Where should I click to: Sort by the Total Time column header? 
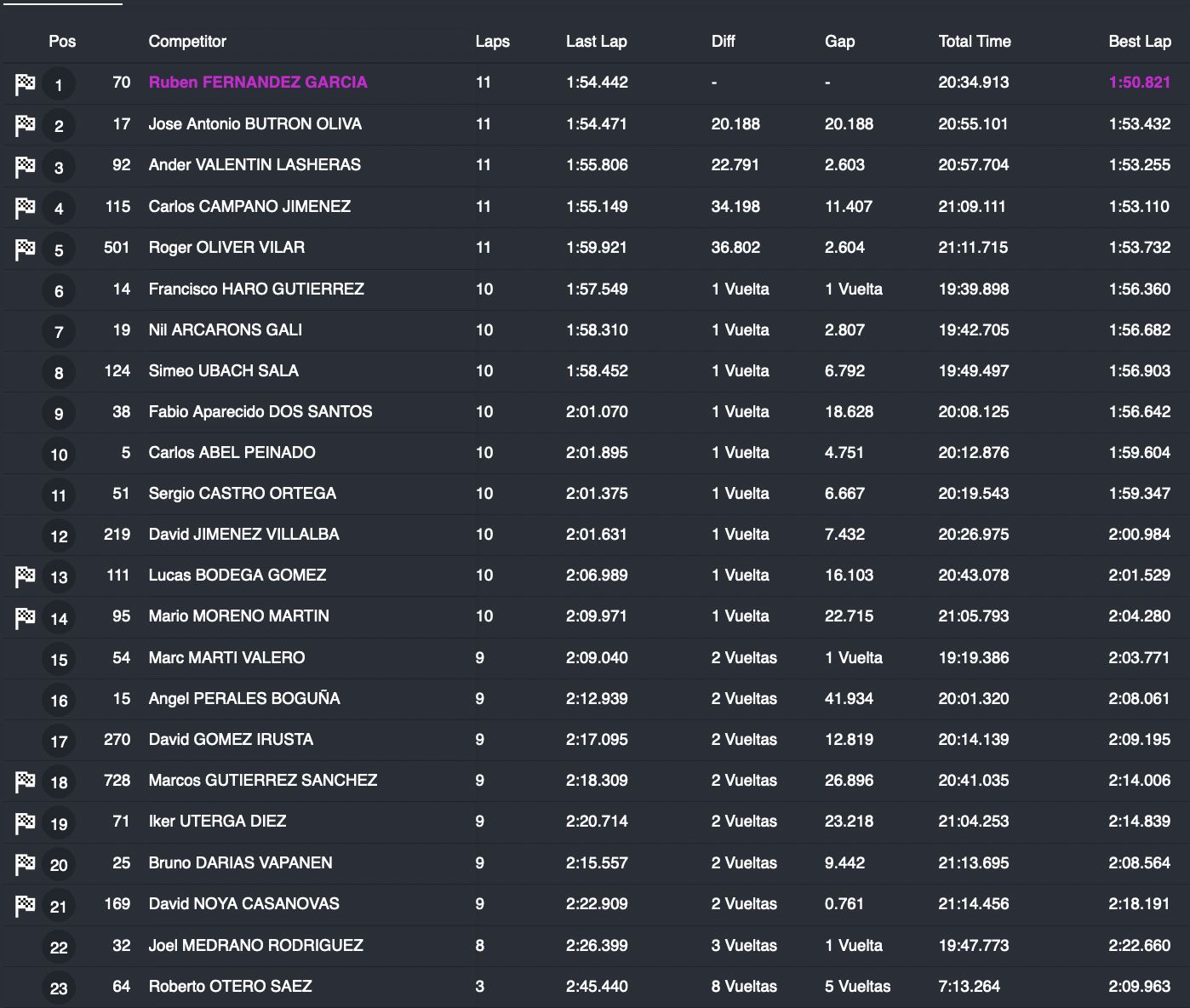click(974, 41)
